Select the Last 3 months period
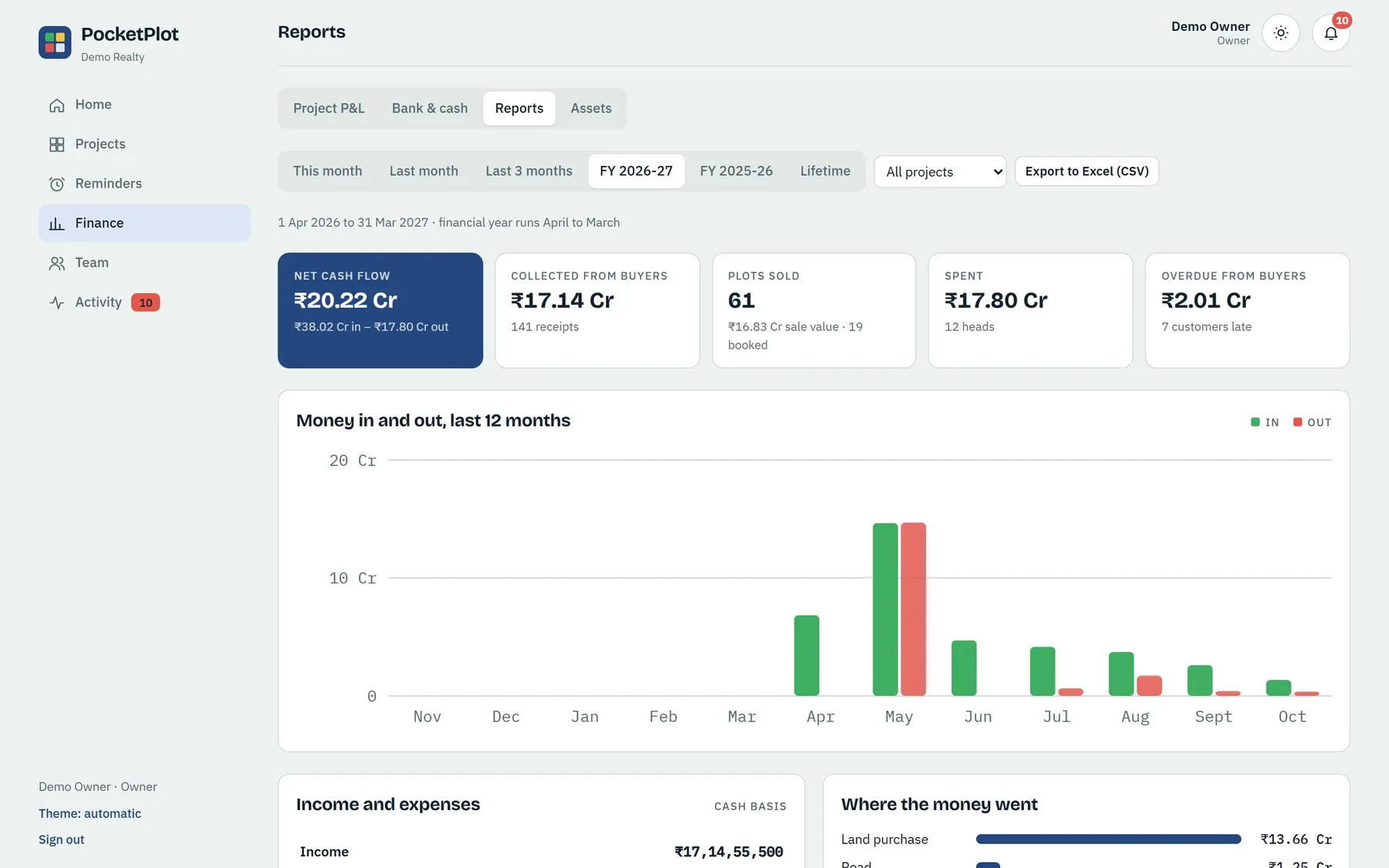 tap(529, 171)
